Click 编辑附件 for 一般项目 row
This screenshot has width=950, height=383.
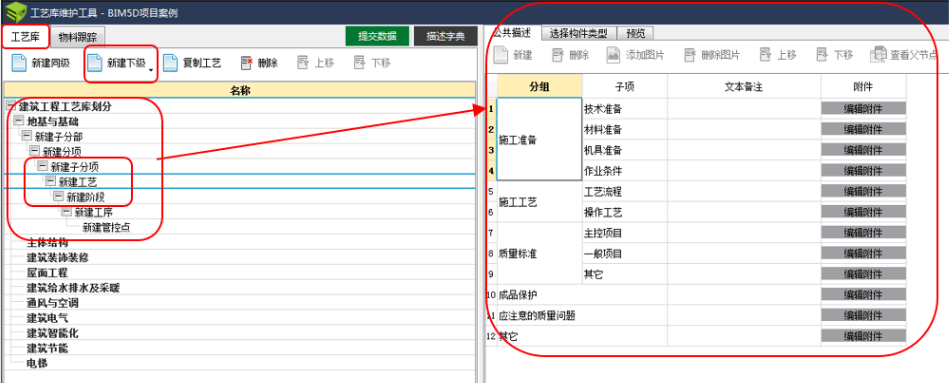[x=863, y=253]
